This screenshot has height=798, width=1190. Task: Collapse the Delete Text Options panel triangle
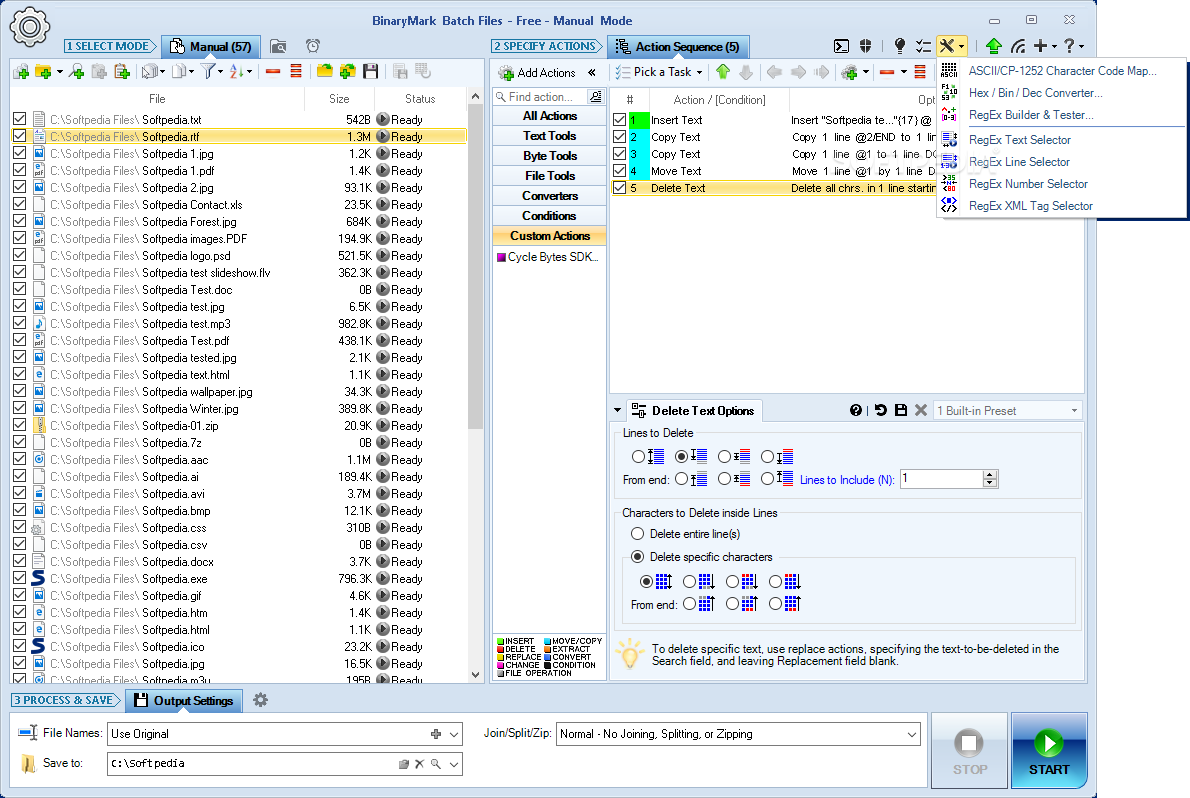pyautogui.click(x=618, y=410)
